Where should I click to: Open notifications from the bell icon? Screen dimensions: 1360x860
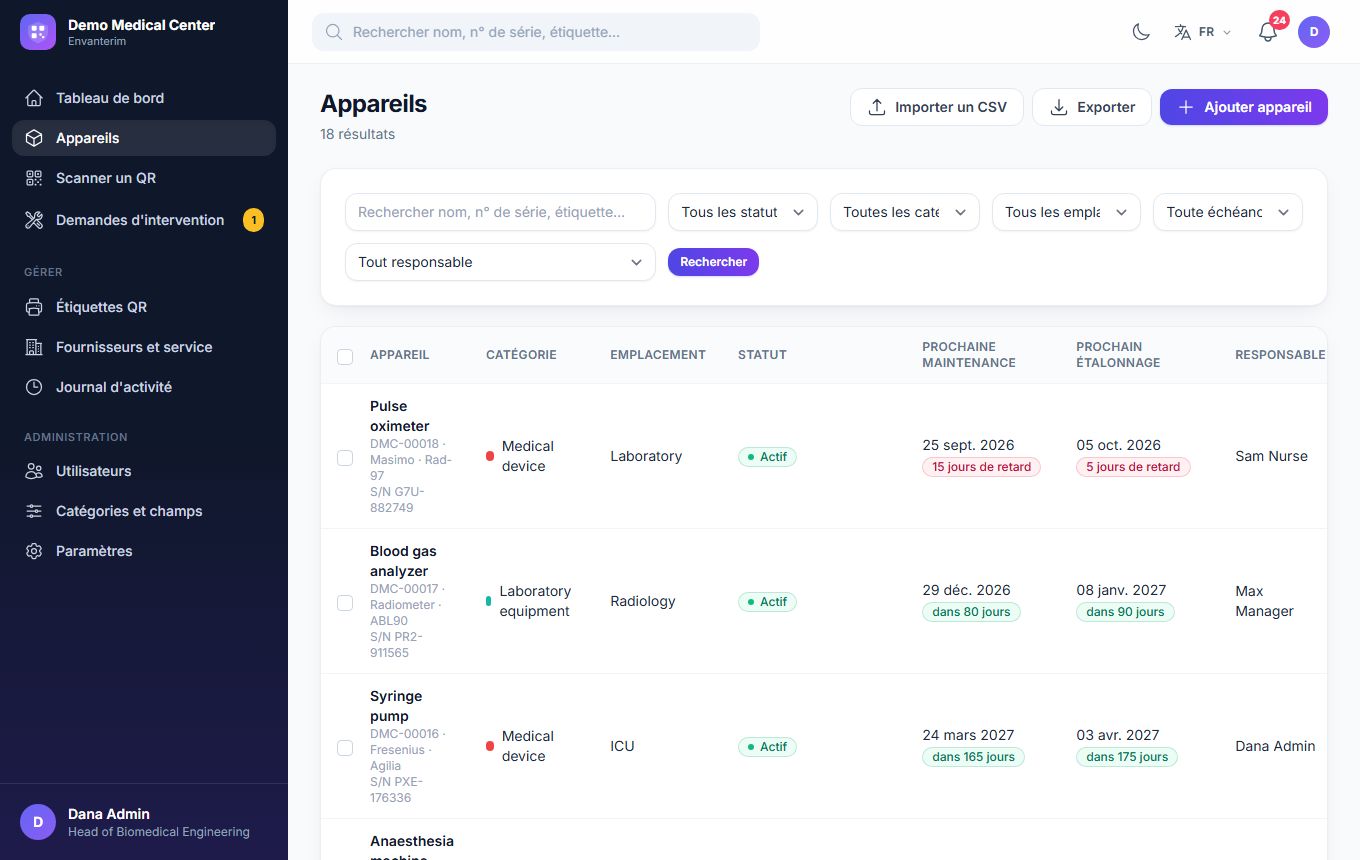coord(1268,32)
